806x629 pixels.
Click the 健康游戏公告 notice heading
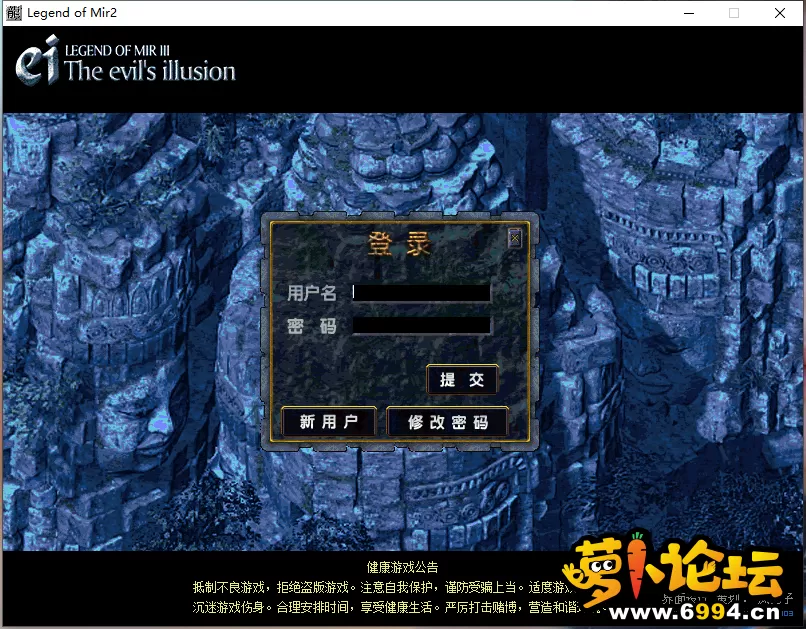(x=402, y=567)
